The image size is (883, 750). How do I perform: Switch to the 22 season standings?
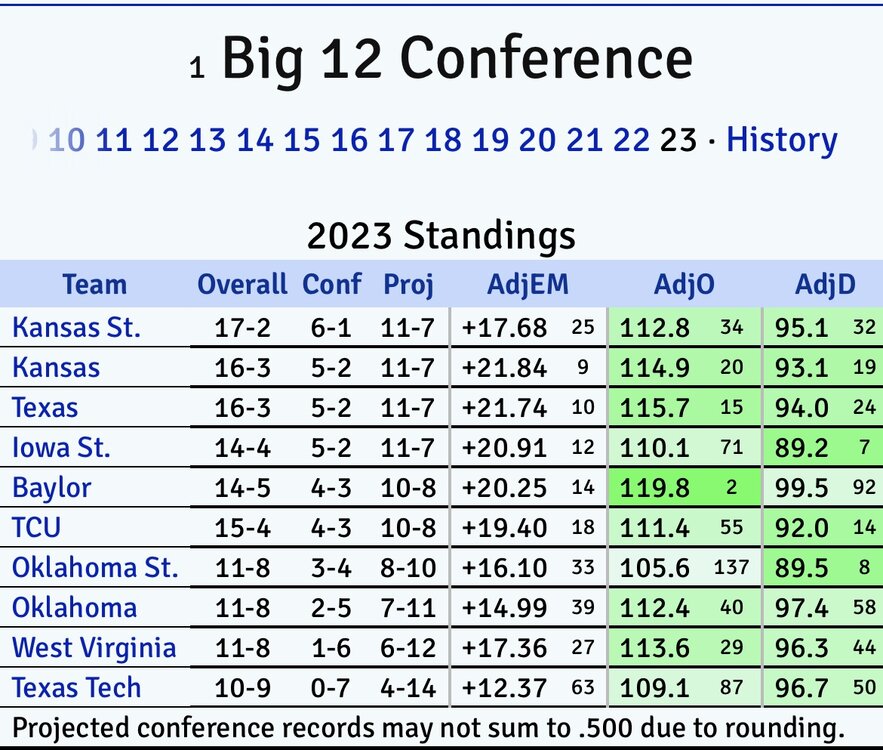coord(631,140)
